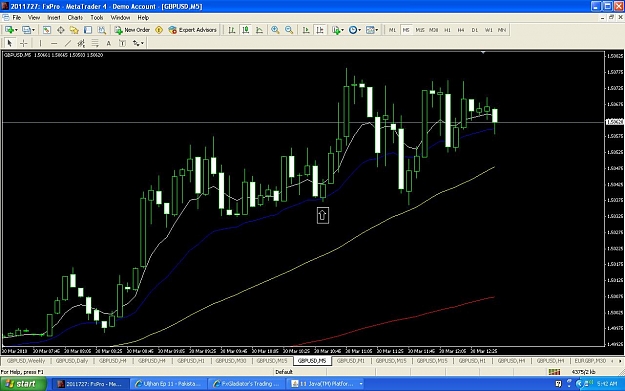The height and width of the screenshot is (391, 625).
Task: Expand the Templates dropdown arrow
Action: tap(377, 30)
